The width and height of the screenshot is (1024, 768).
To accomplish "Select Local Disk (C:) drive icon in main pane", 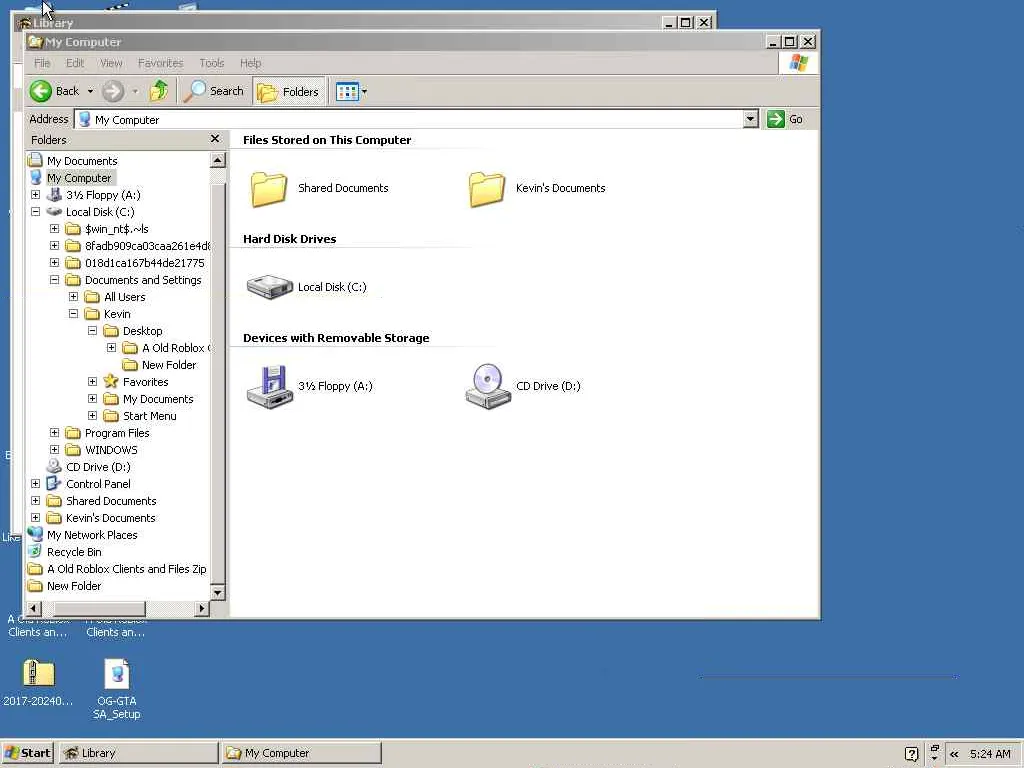I will click(269, 287).
